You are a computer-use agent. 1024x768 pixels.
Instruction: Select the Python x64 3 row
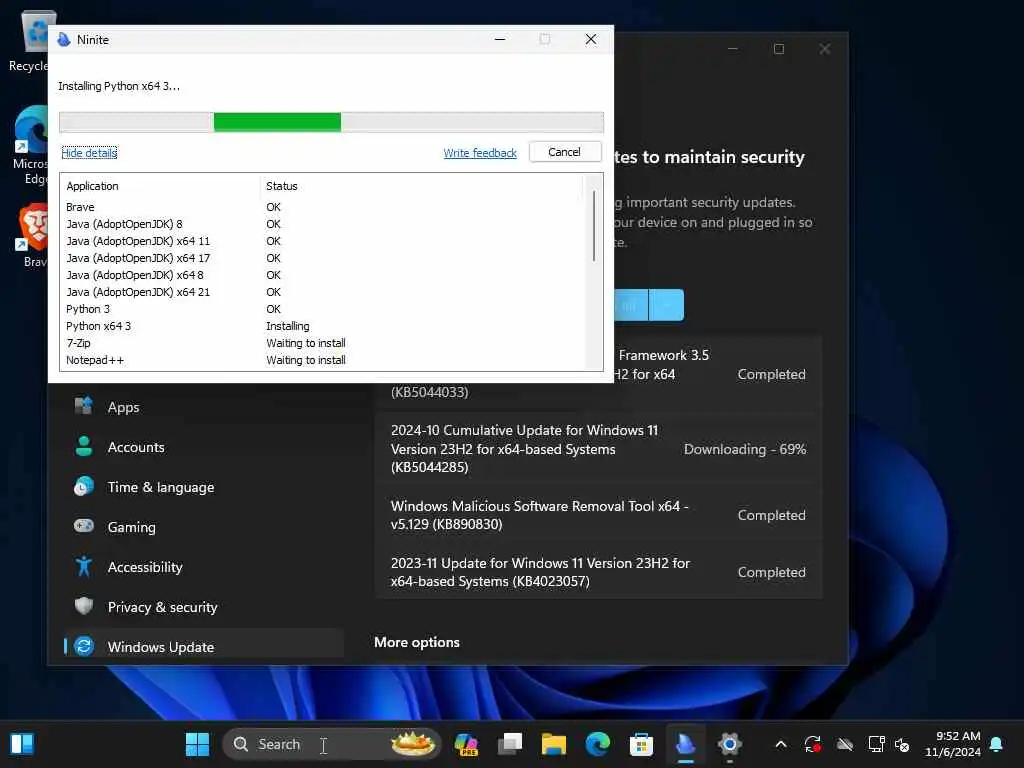[323, 326]
